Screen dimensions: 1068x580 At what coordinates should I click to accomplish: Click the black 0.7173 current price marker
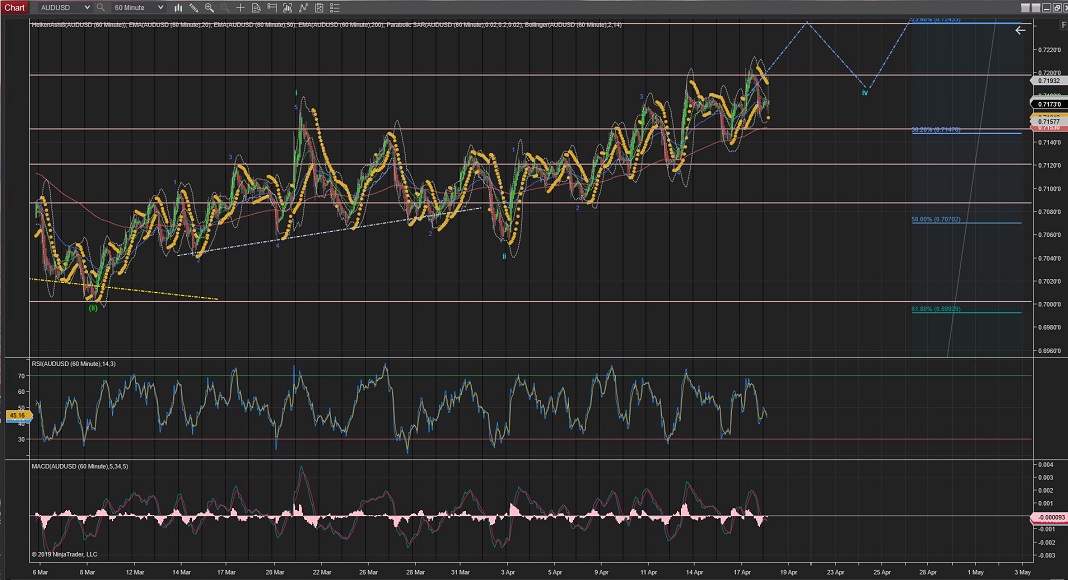(1048, 104)
